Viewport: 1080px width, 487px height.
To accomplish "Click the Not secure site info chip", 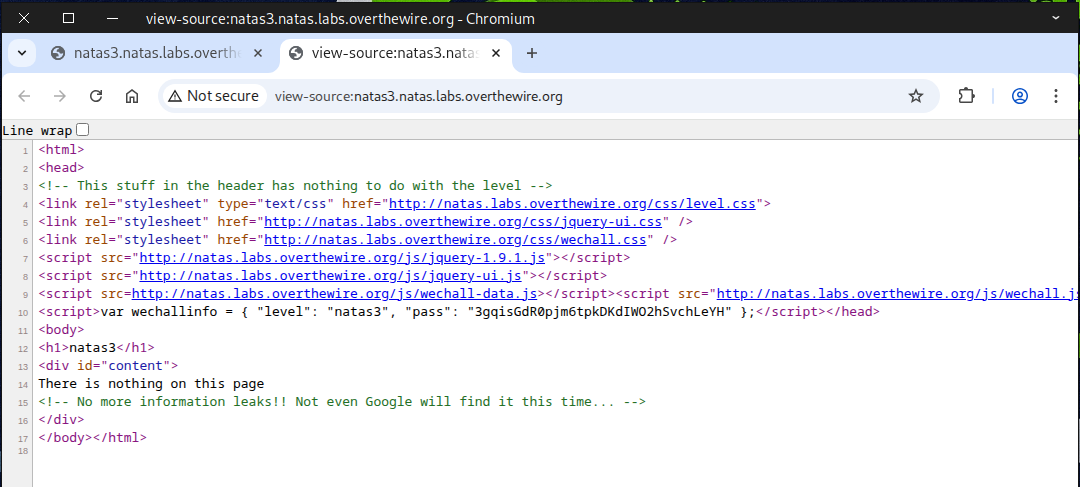I will [214, 96].
